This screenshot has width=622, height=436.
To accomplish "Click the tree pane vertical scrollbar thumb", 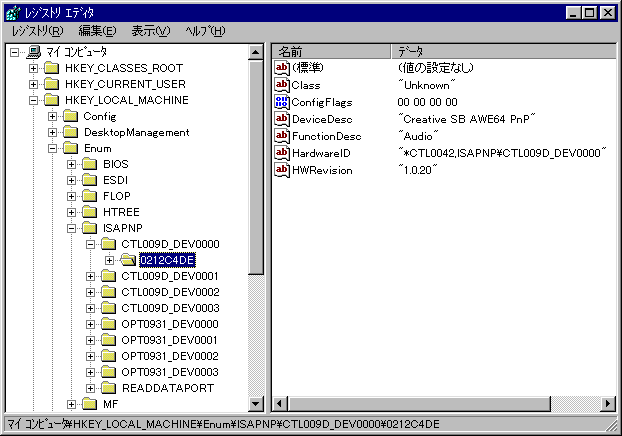I will click(x=256, y=167).
